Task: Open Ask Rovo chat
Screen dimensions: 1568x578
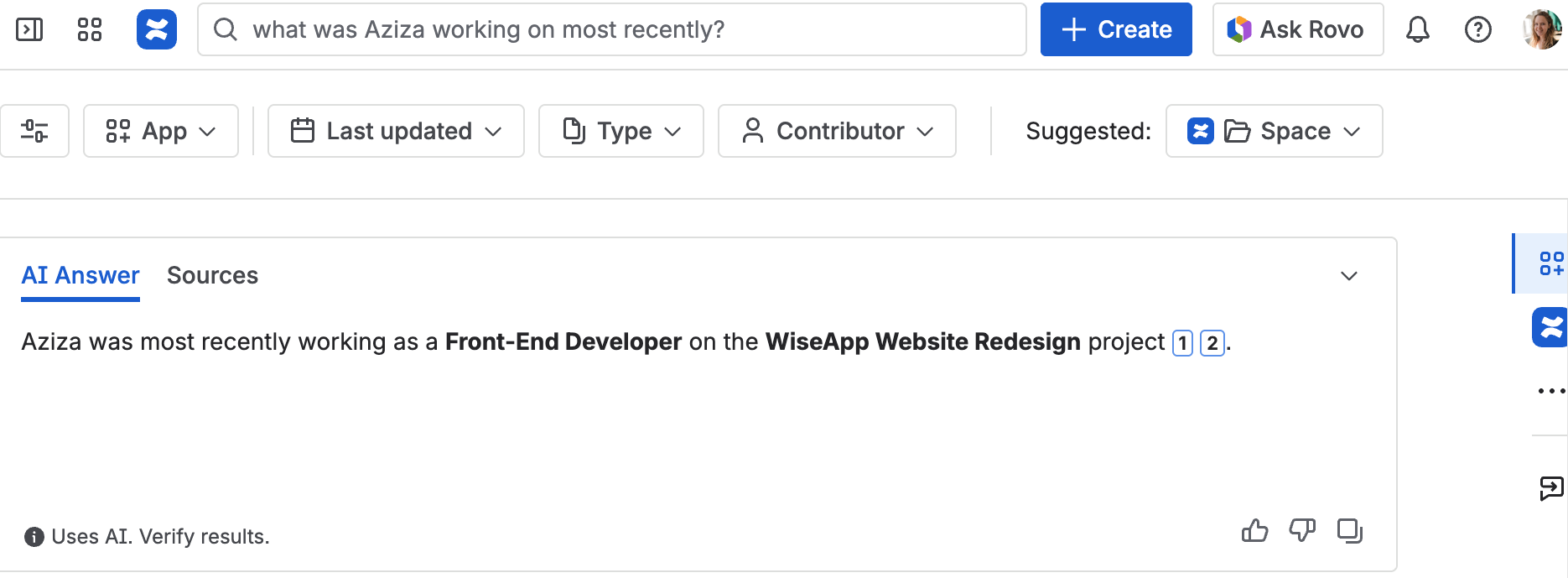Action: click(1297, 30)
